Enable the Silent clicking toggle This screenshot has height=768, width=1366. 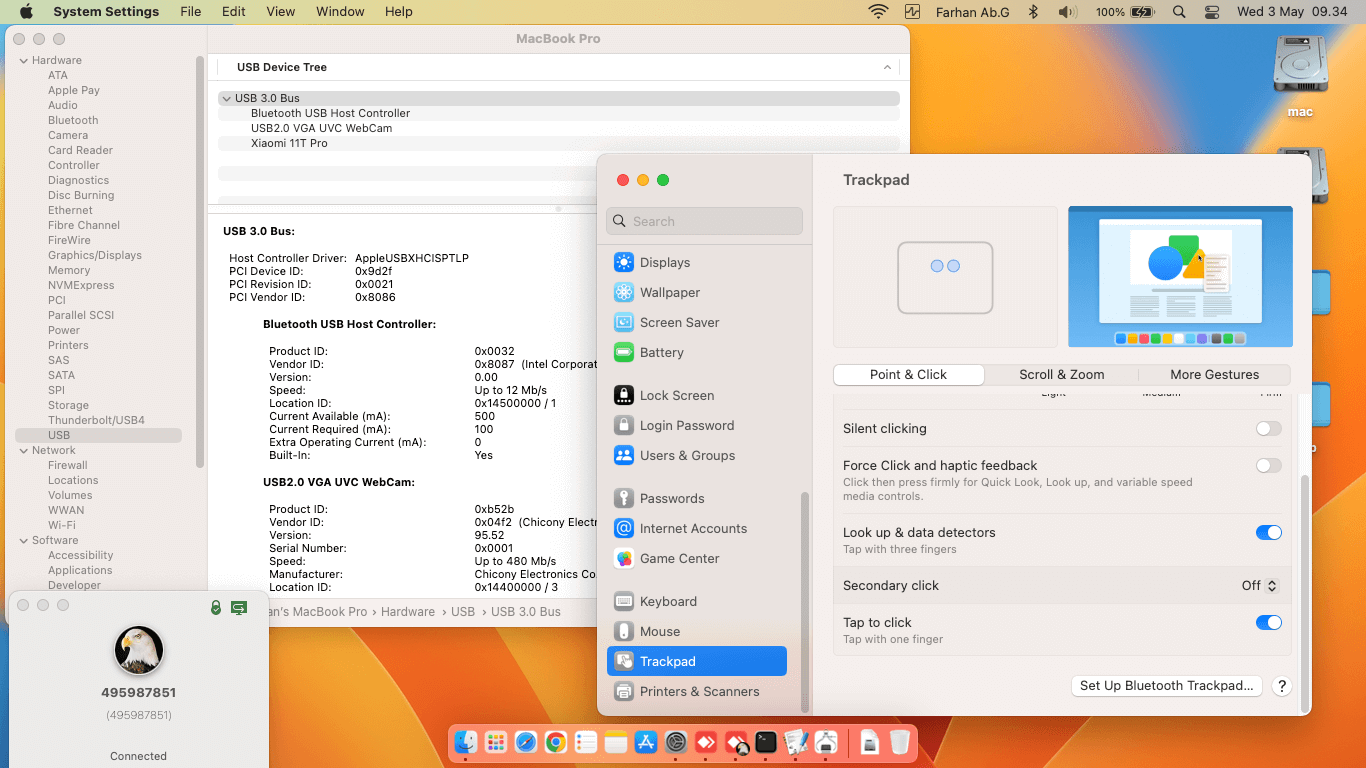click(1268, 428)
